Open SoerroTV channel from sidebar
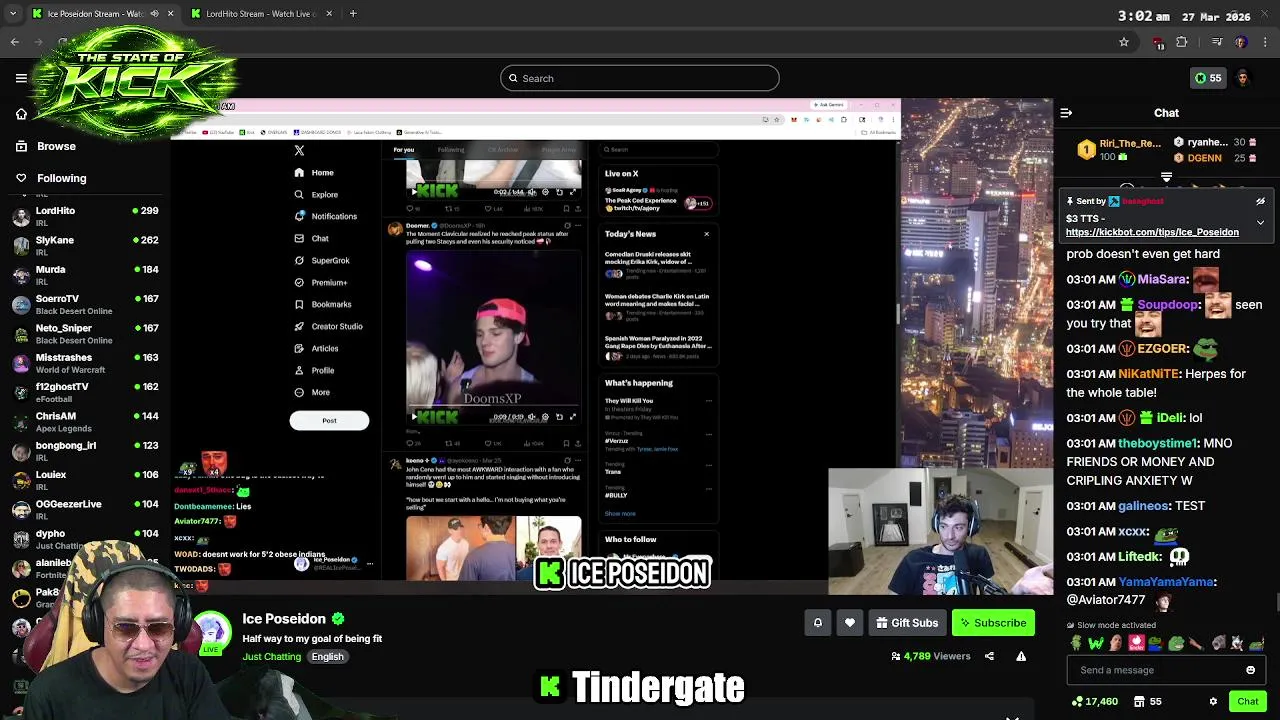 click(85, 304)
